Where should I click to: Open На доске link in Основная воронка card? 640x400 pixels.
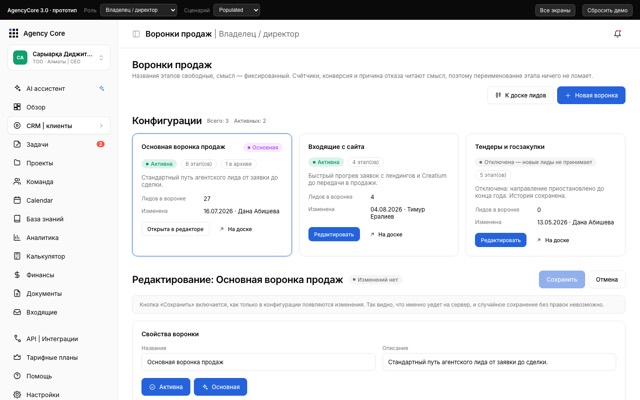tap(236, 229)
